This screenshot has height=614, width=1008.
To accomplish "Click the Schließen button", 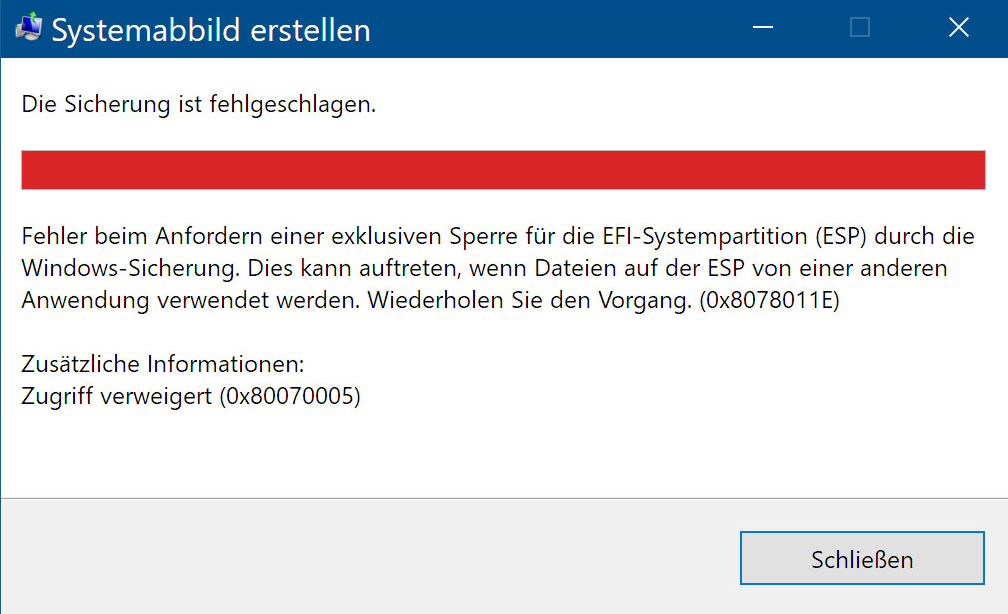I will click(x=862, y=558).
